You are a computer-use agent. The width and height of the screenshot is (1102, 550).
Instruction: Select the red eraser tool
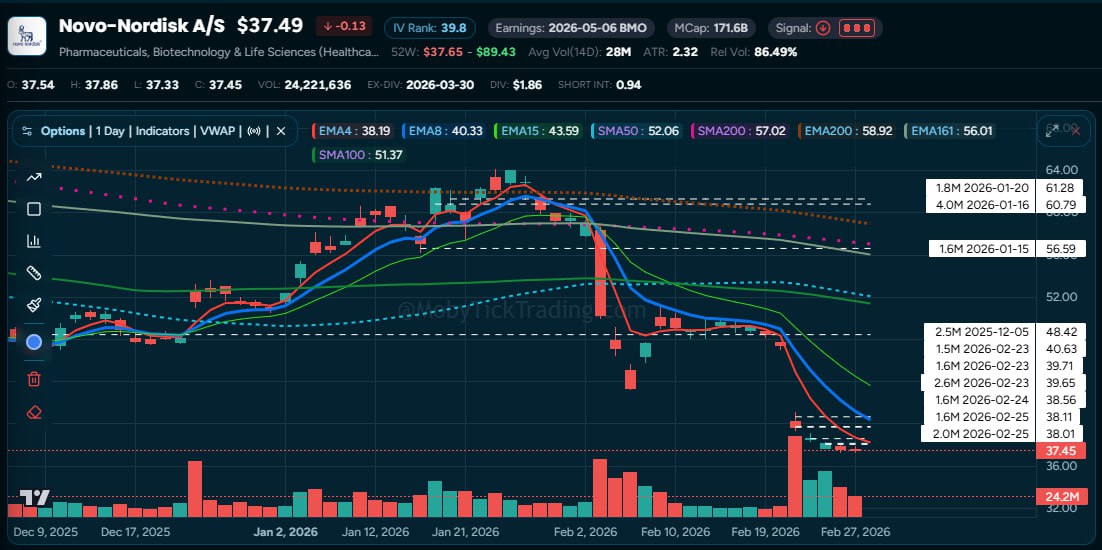coord(34,411)
